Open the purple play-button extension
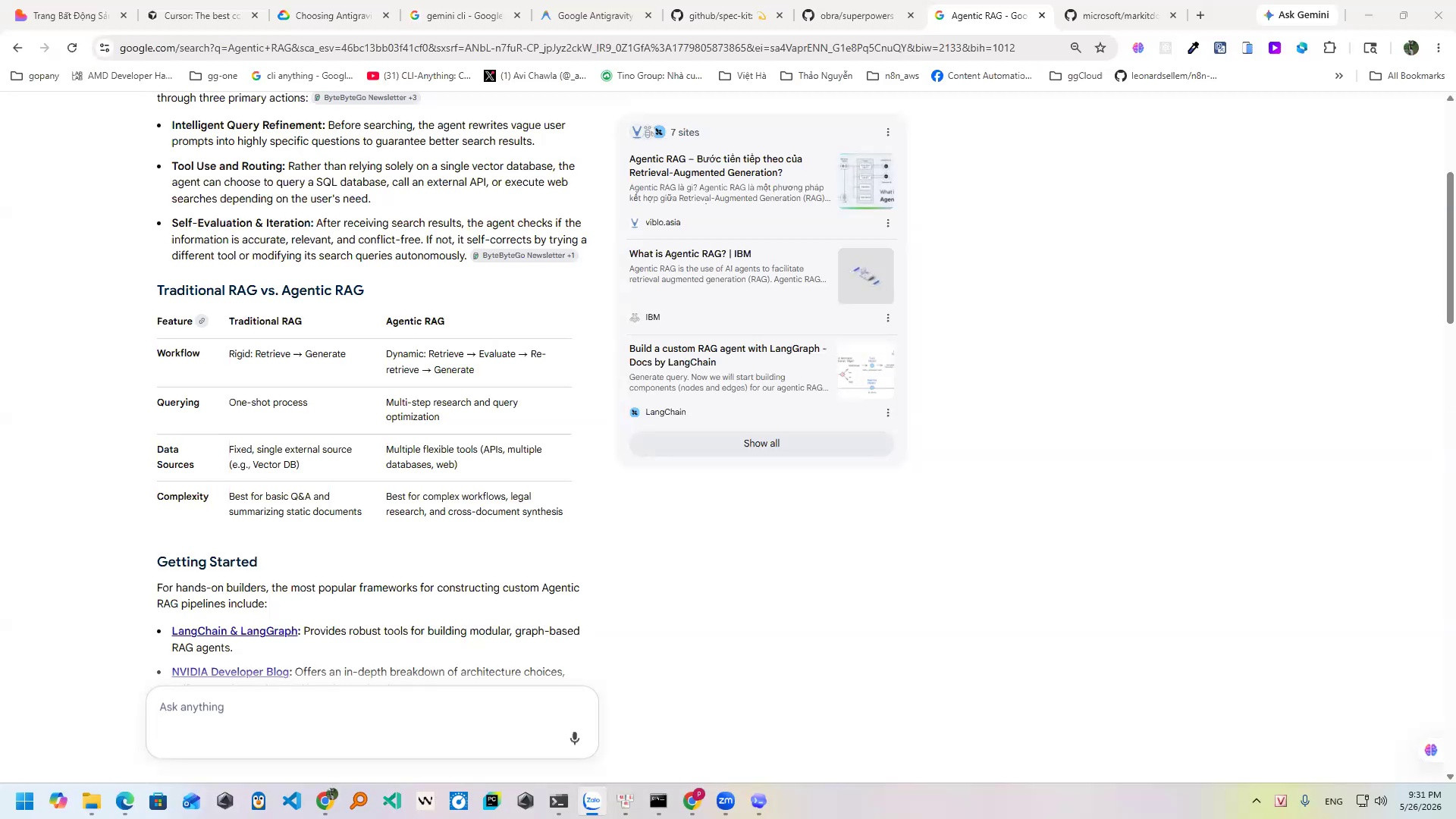1456x819 pixels. (1275, 48)
